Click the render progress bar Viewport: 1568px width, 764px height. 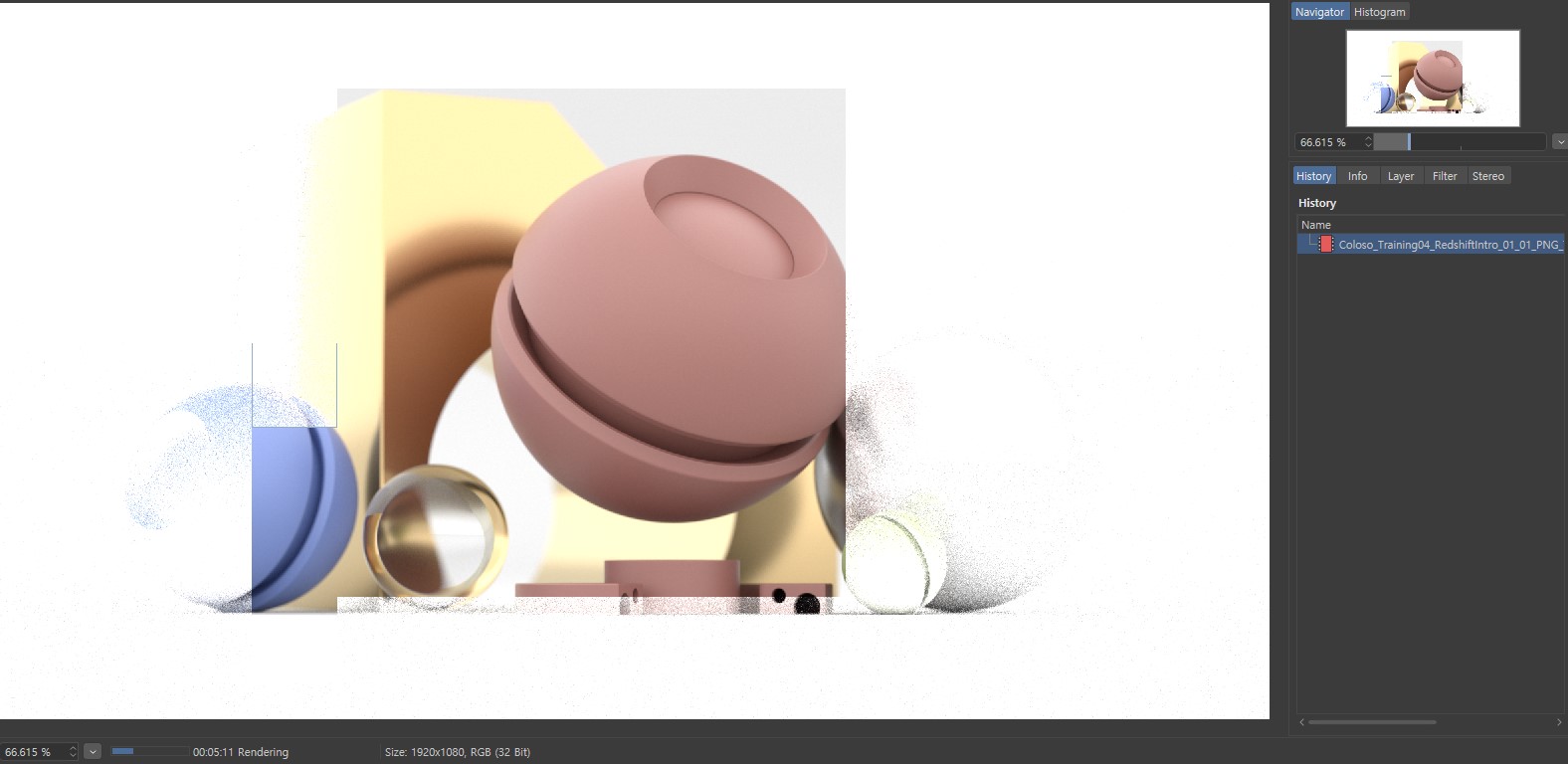149,752
